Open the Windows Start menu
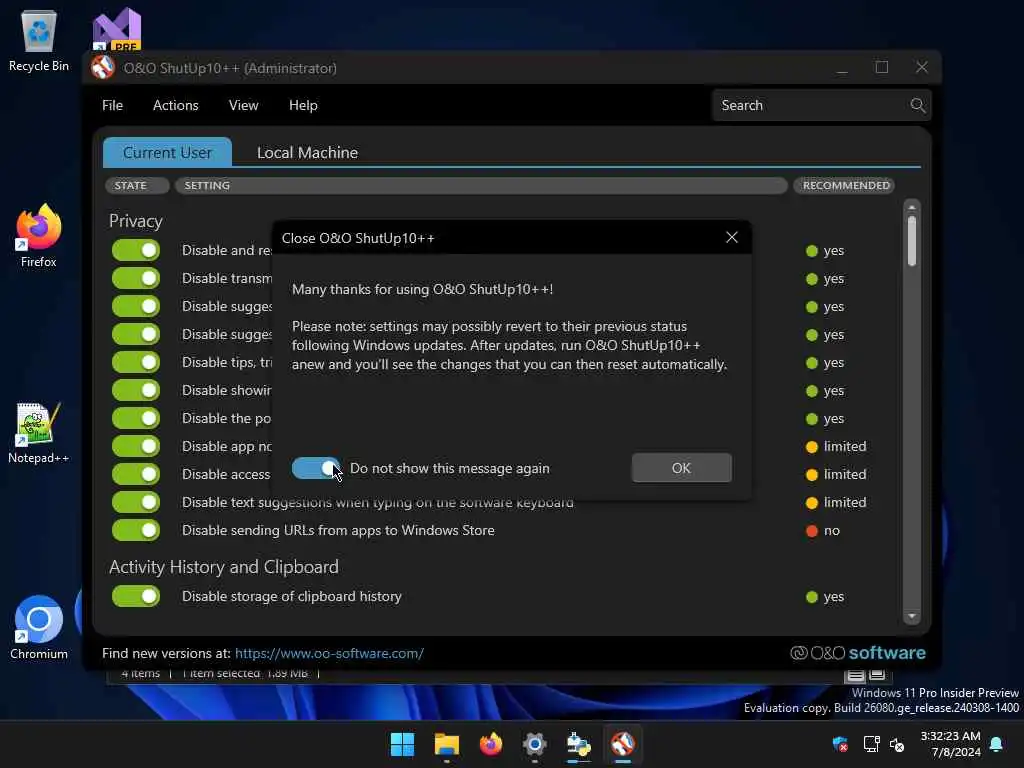Viewport: 1024px width, 768px height. coord(402,744)
